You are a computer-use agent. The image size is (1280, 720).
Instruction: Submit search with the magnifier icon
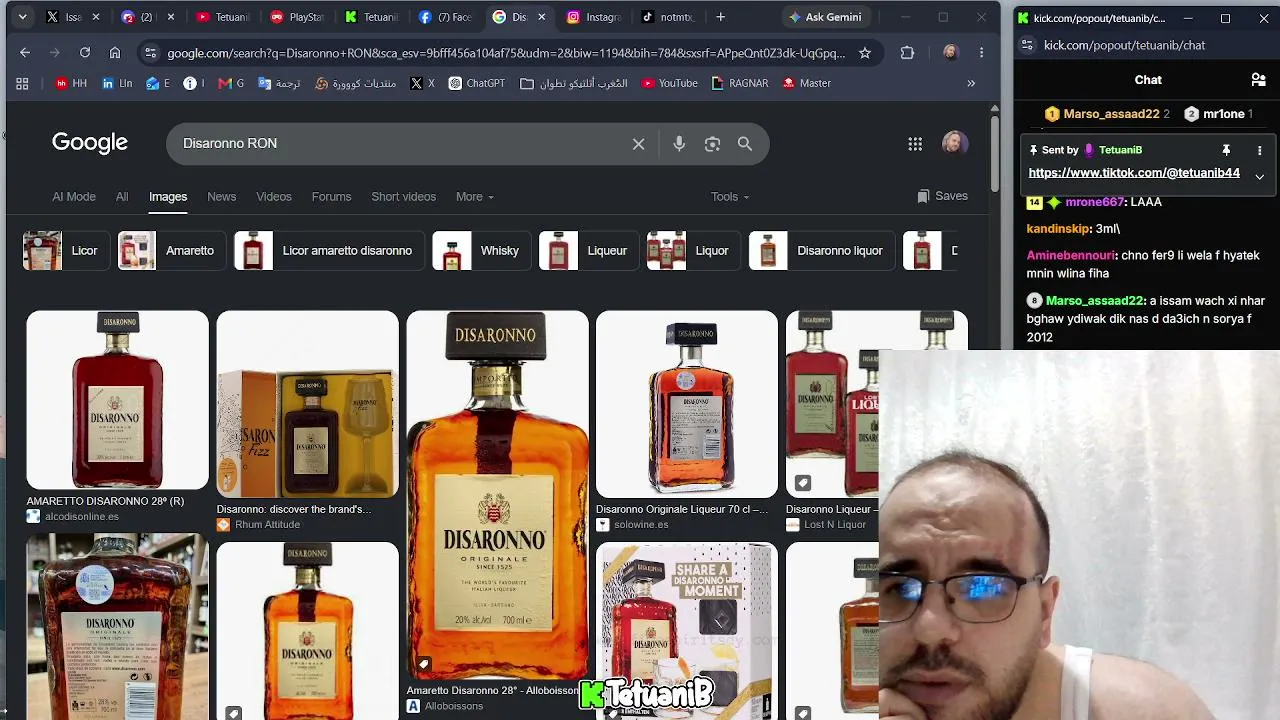(x=745, y=144)
